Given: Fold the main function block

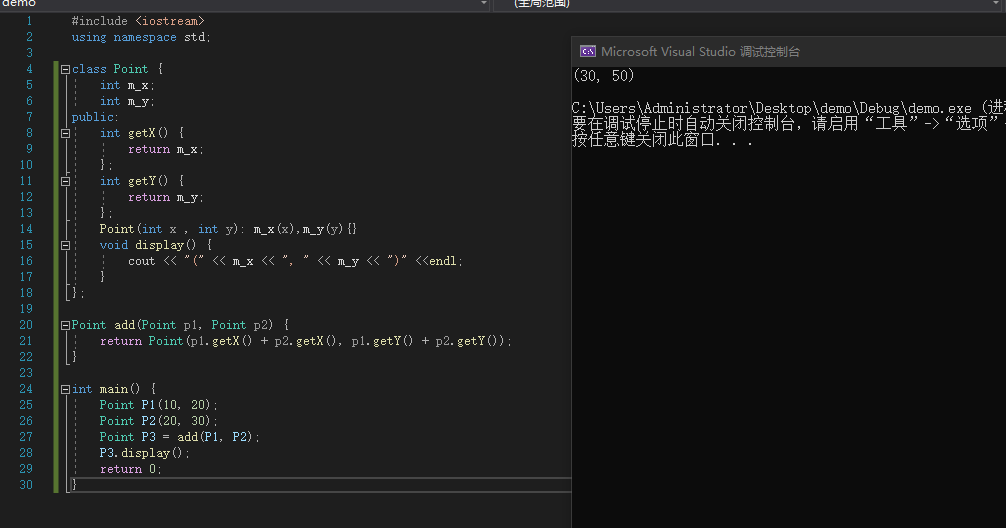Looking at the screenshot, I should [x=65, y=389].
